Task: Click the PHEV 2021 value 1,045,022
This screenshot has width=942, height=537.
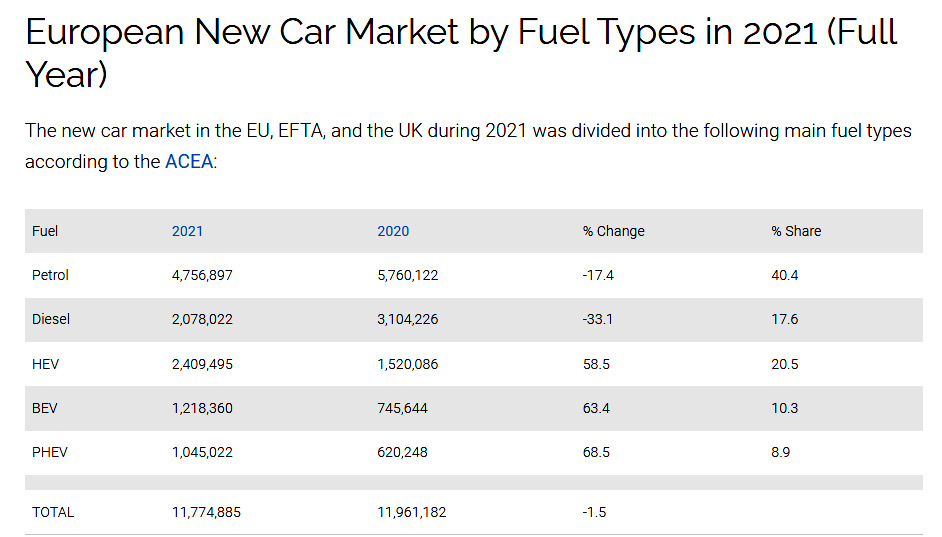Action: (202, 452)
